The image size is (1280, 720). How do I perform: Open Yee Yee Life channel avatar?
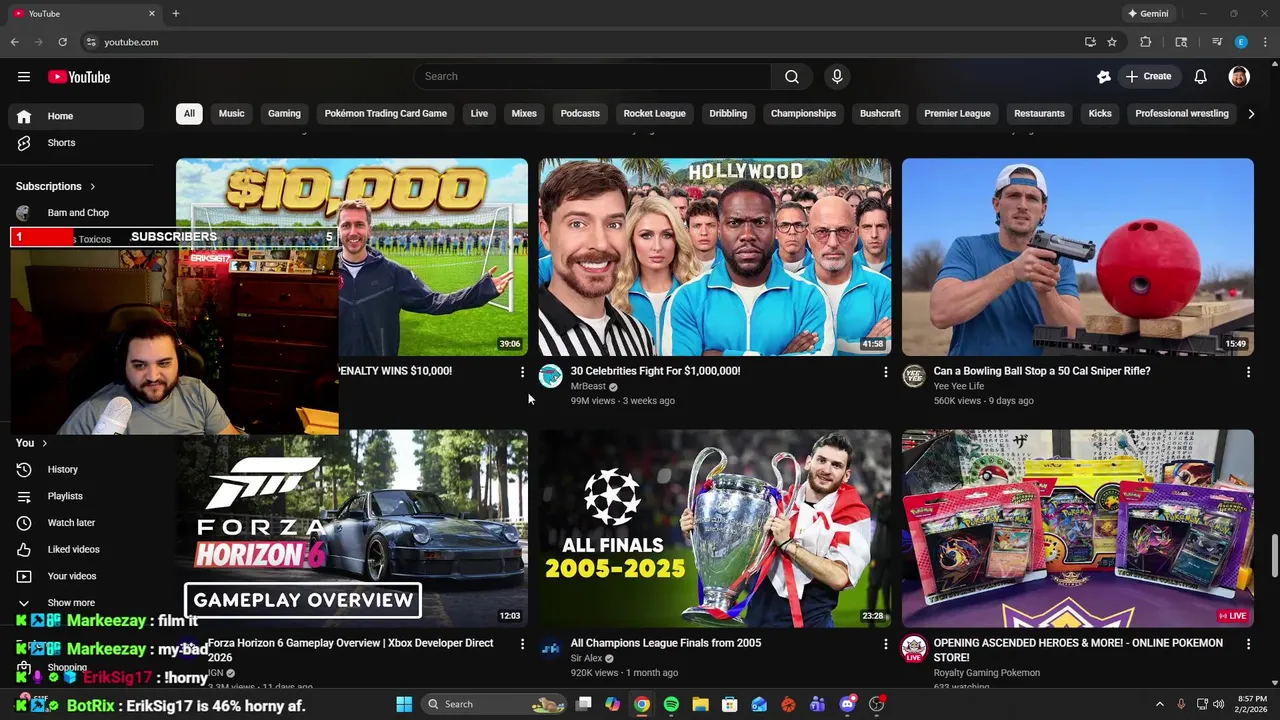pos(913,376)
